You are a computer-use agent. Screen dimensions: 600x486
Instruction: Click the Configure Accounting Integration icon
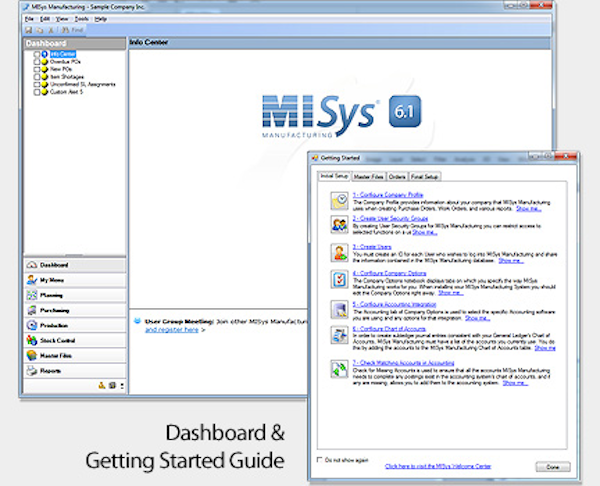(339, 310)
